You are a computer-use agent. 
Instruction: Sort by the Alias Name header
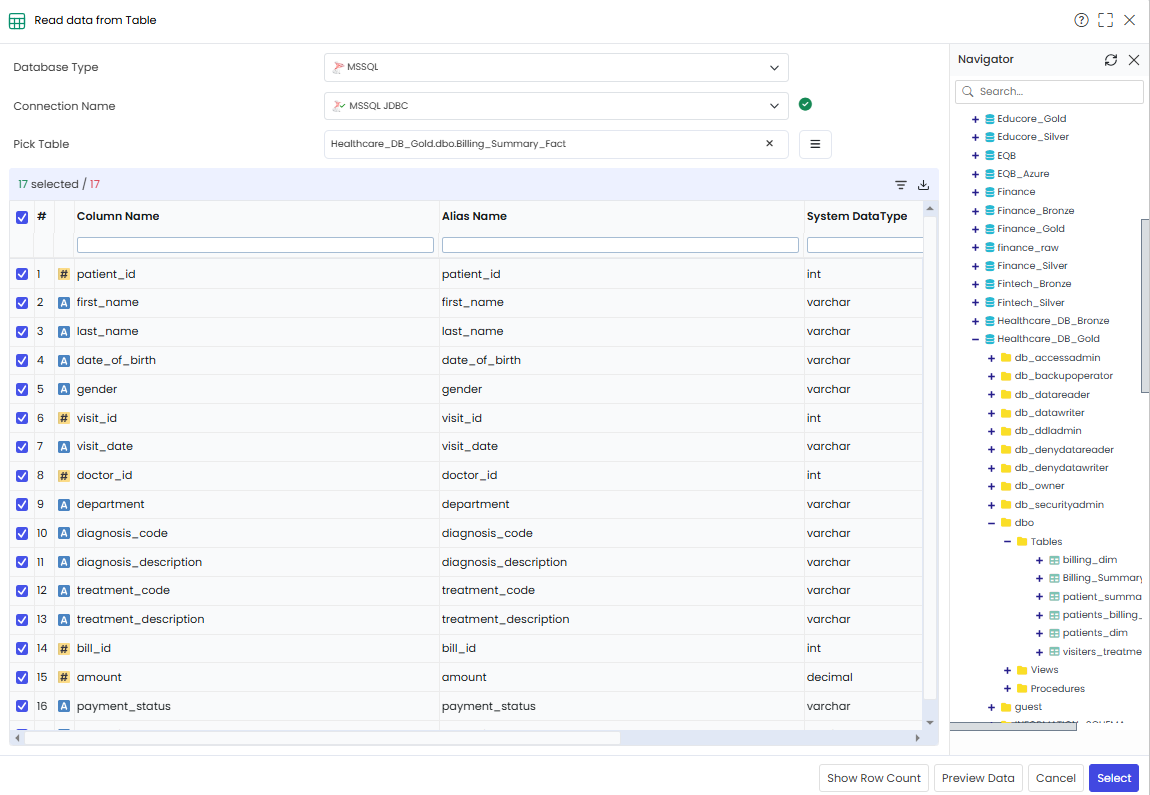(474, 216)
